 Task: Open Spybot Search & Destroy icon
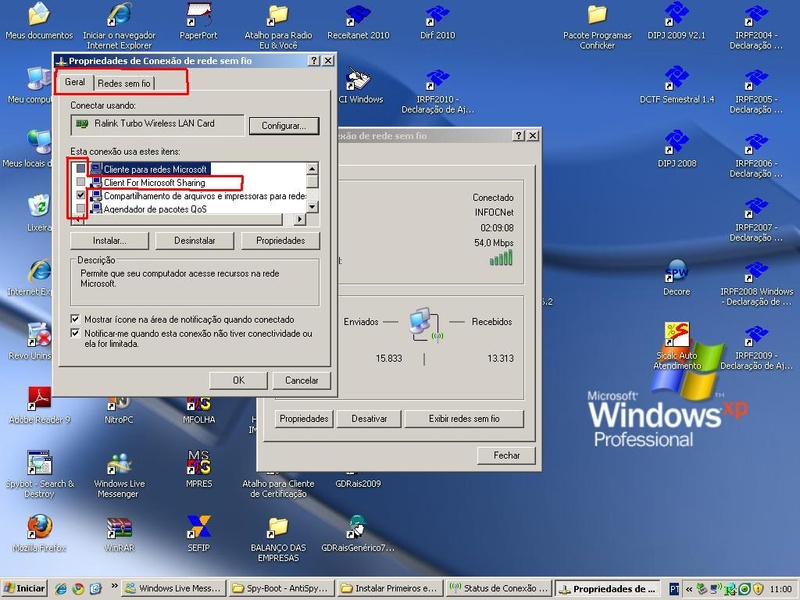coord(39,474)
